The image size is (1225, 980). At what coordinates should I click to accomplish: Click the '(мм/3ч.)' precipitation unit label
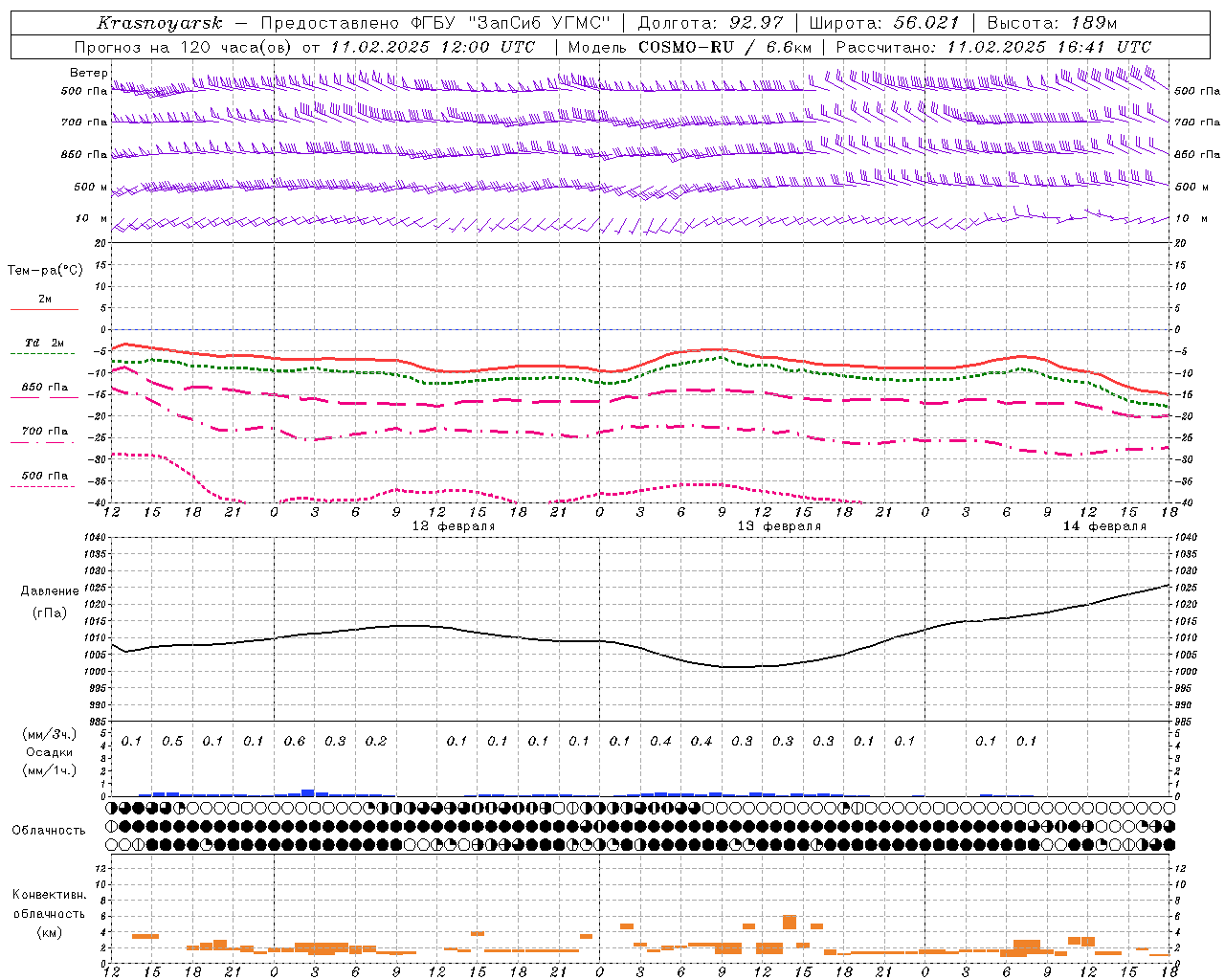coord(50,734)
